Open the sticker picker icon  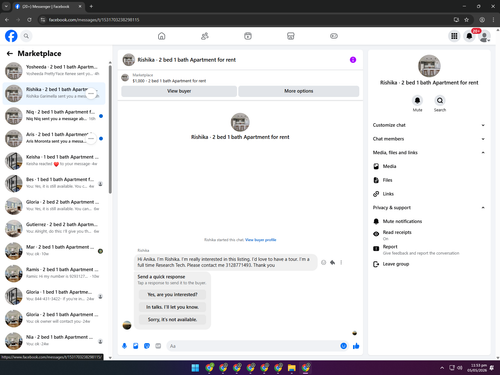coord(147,346)
